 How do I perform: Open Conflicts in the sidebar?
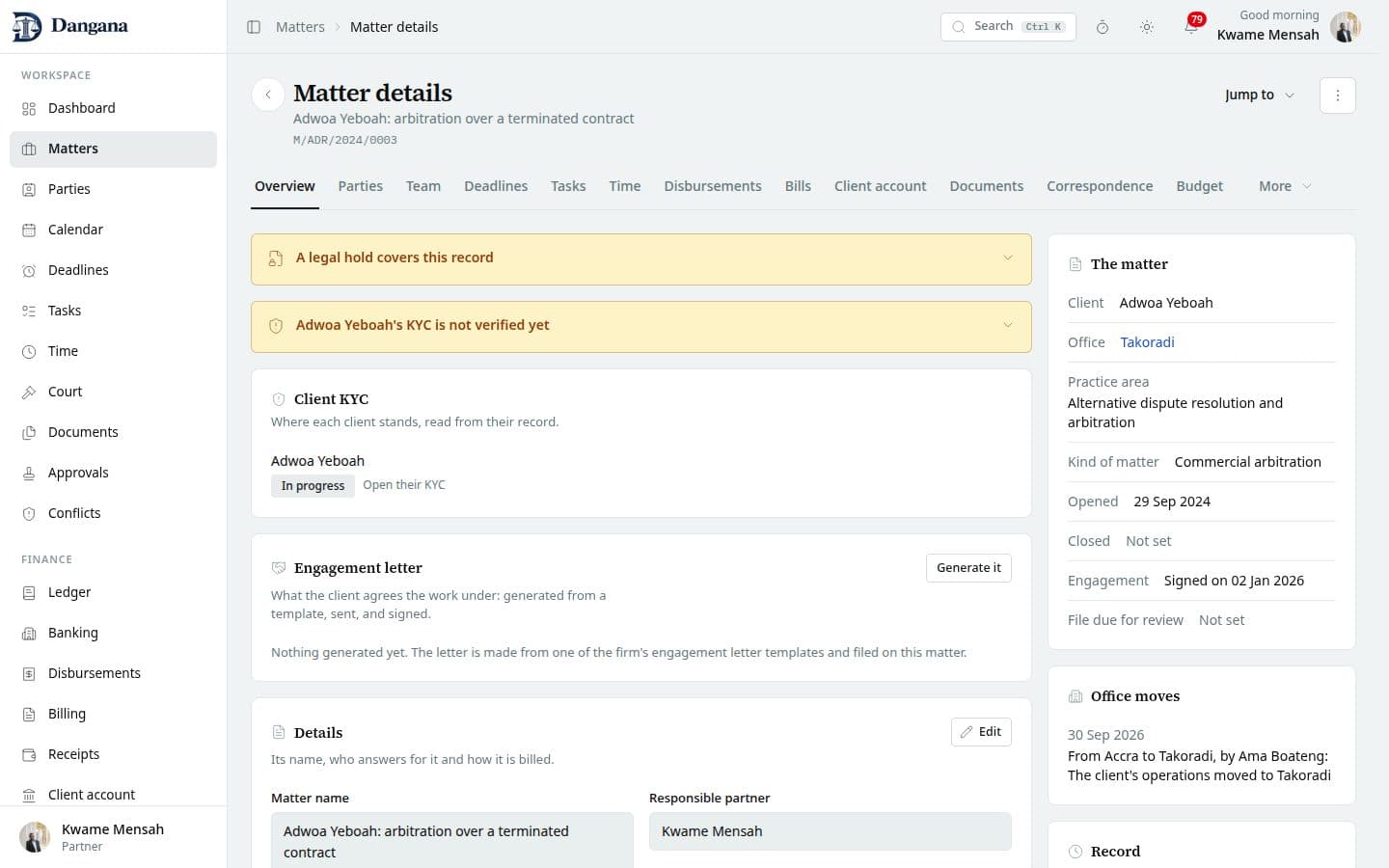click(x=113, y=513)
